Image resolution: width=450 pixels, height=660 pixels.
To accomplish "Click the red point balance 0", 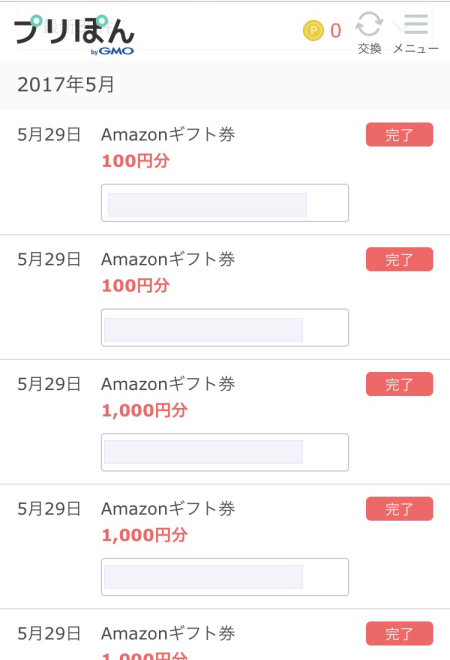I will [336, 31].
